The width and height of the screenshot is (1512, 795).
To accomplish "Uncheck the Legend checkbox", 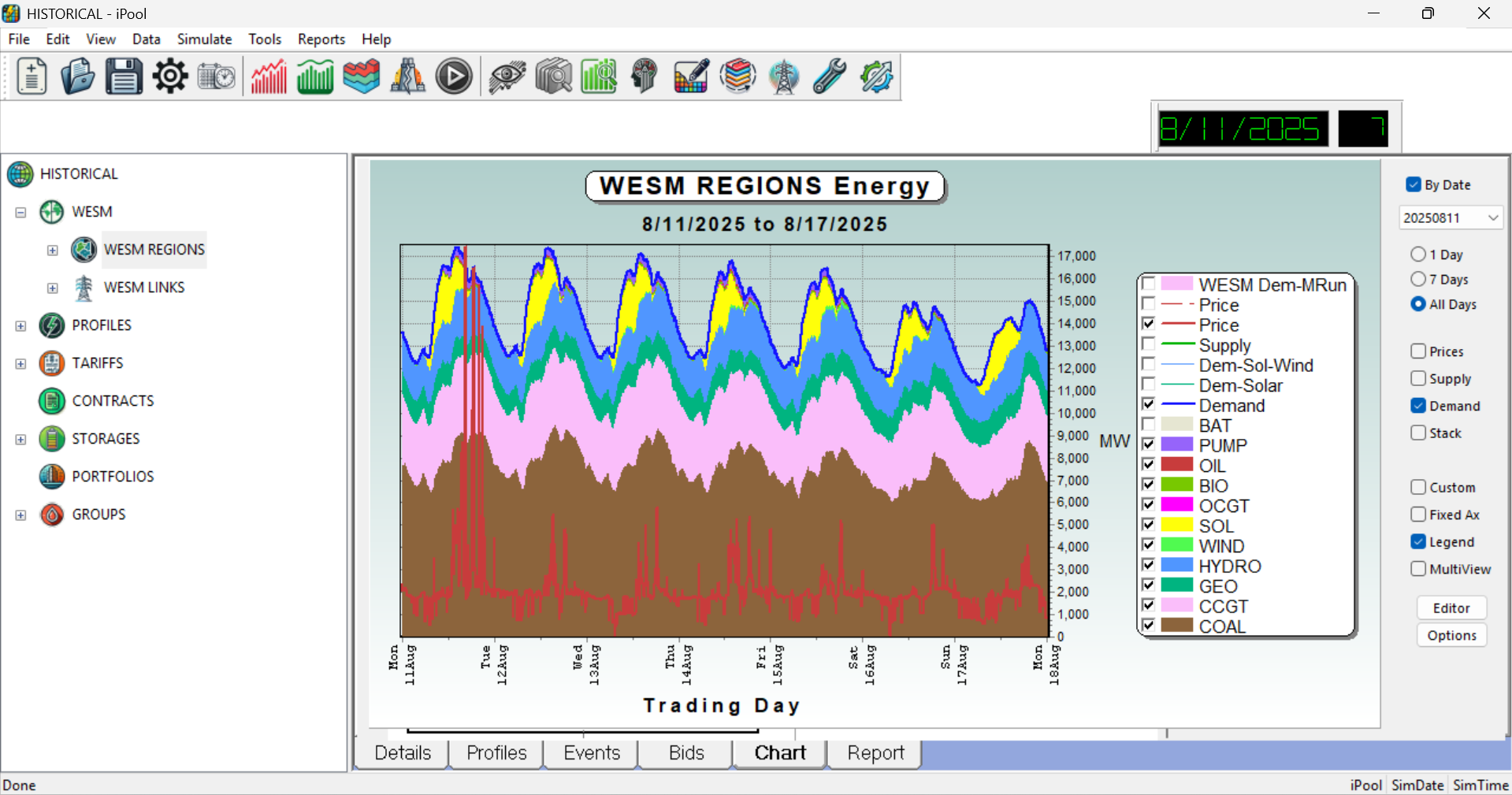I will pos(1418,542).
